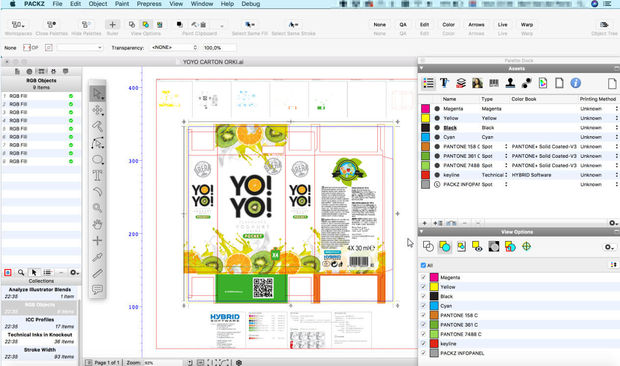The height and width of the screenshot is (366, 620).
Task: Open Type dropdown for PANTONE 158 C
Action: click(506, 146)
